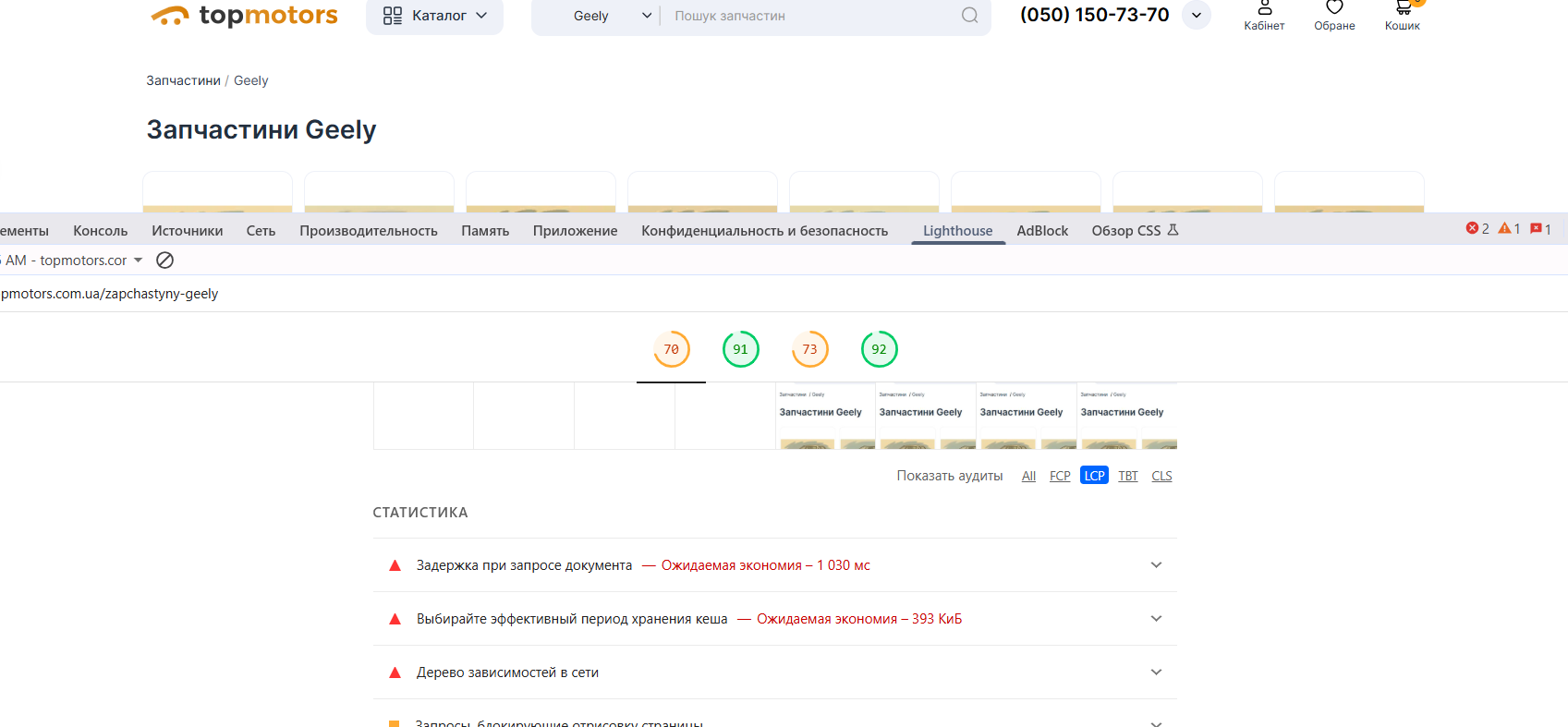
Task: Filter audits by TBT
Action: (1128, 476)
